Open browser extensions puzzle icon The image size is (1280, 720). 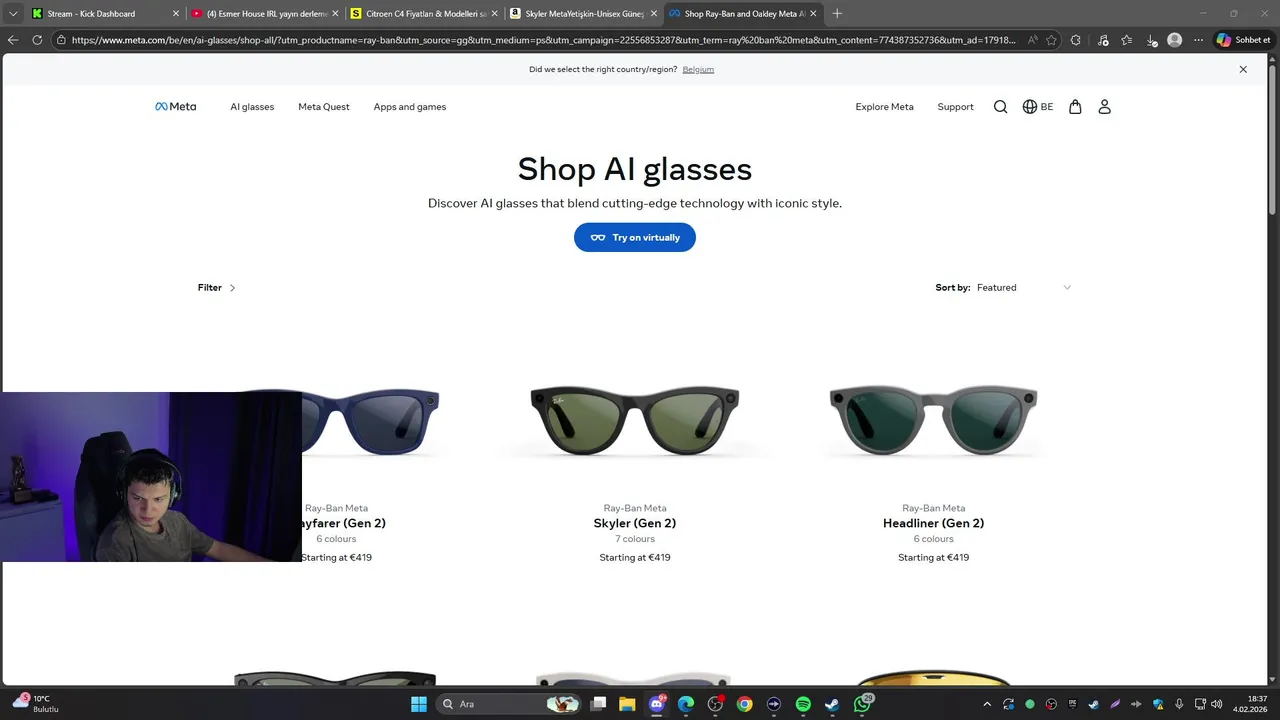[1075, 40]
